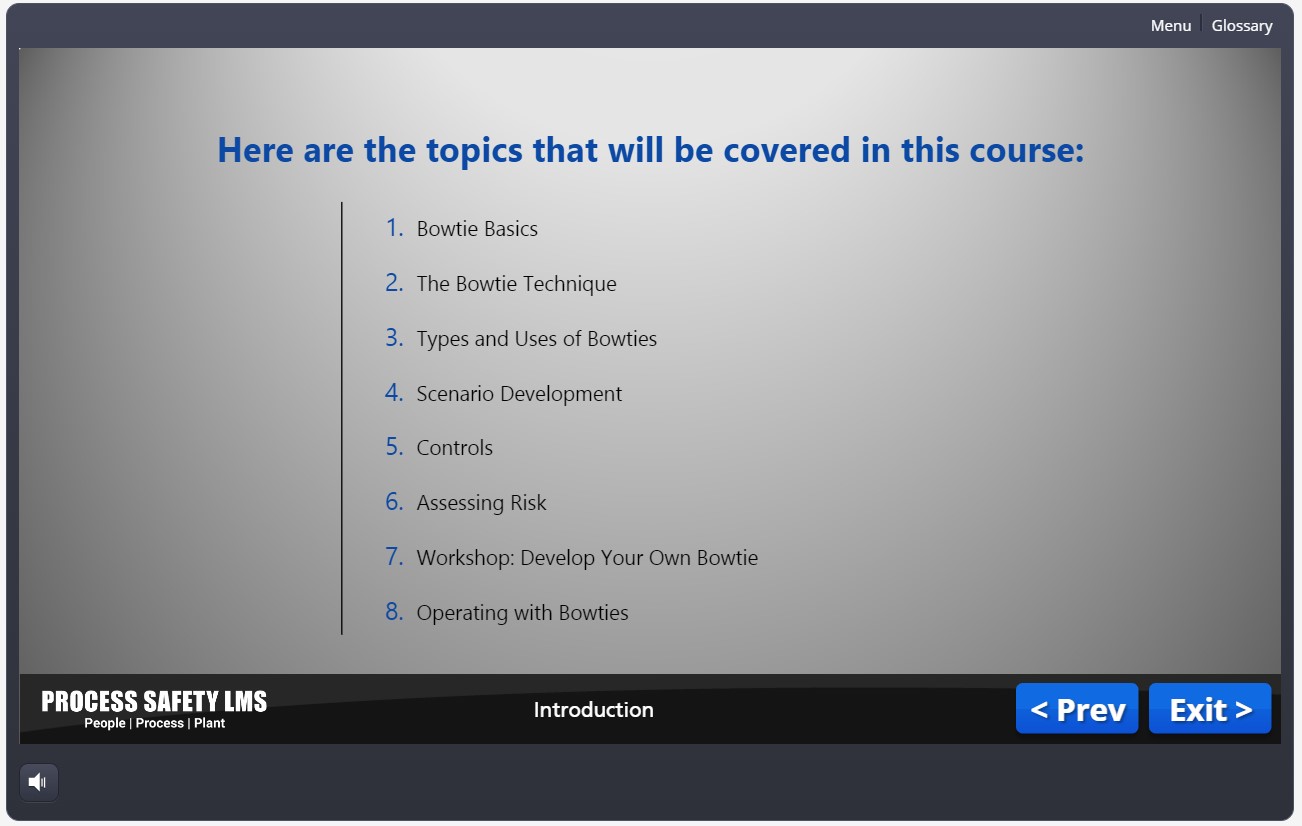
Task: Choose the Scenario Development topic
Action: 519,394
